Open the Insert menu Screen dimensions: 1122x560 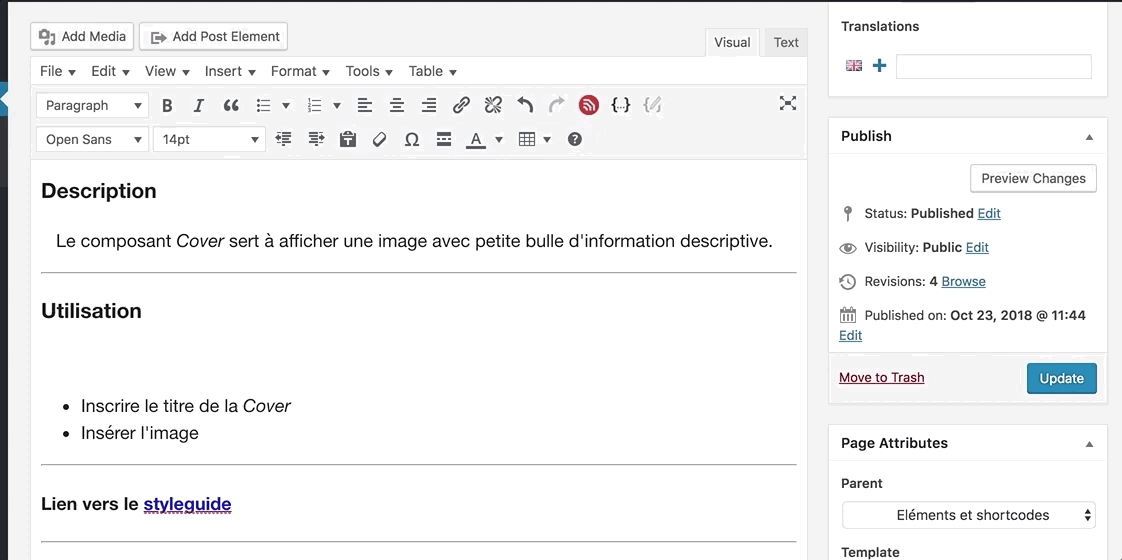tap(230, 71)
